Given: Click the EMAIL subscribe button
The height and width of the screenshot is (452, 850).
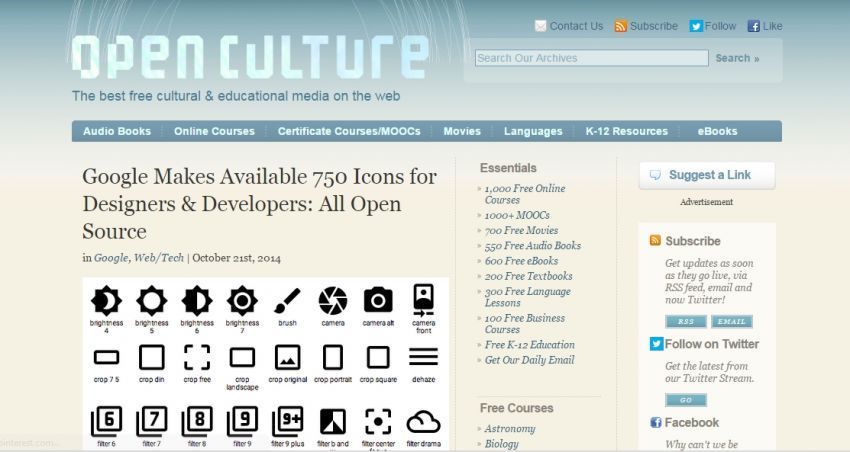Looking at the screenshot, I should 732,321.
